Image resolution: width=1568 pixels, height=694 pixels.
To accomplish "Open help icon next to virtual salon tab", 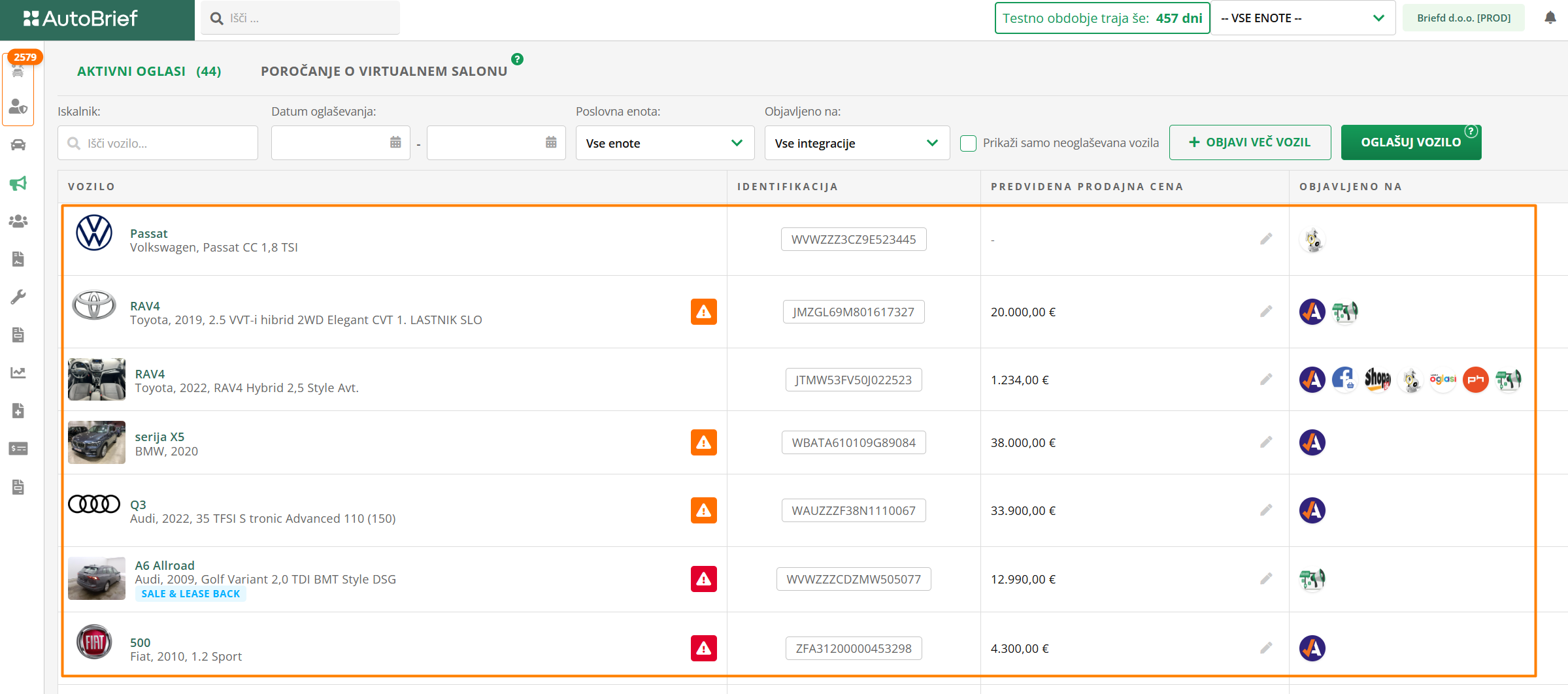I will point(517,59).
